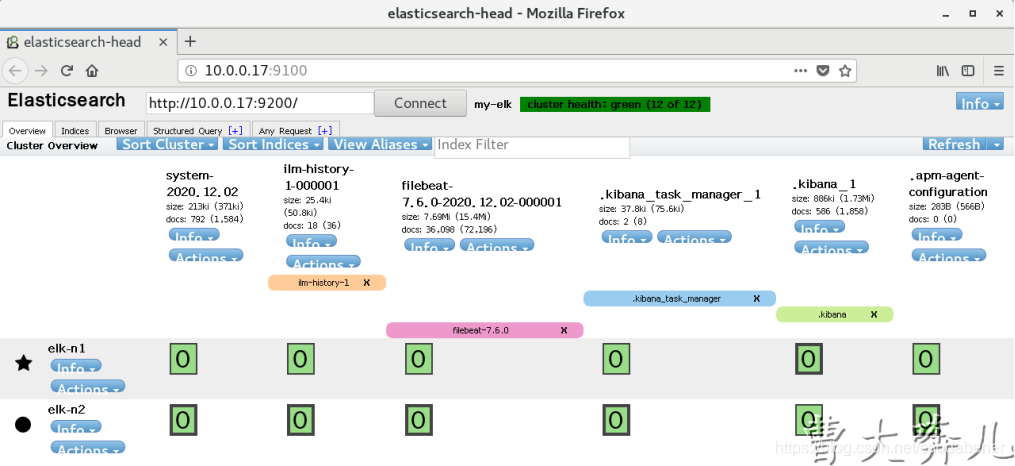
Task: Open Info dropdown for filebeat index
Action: [430, 246]
